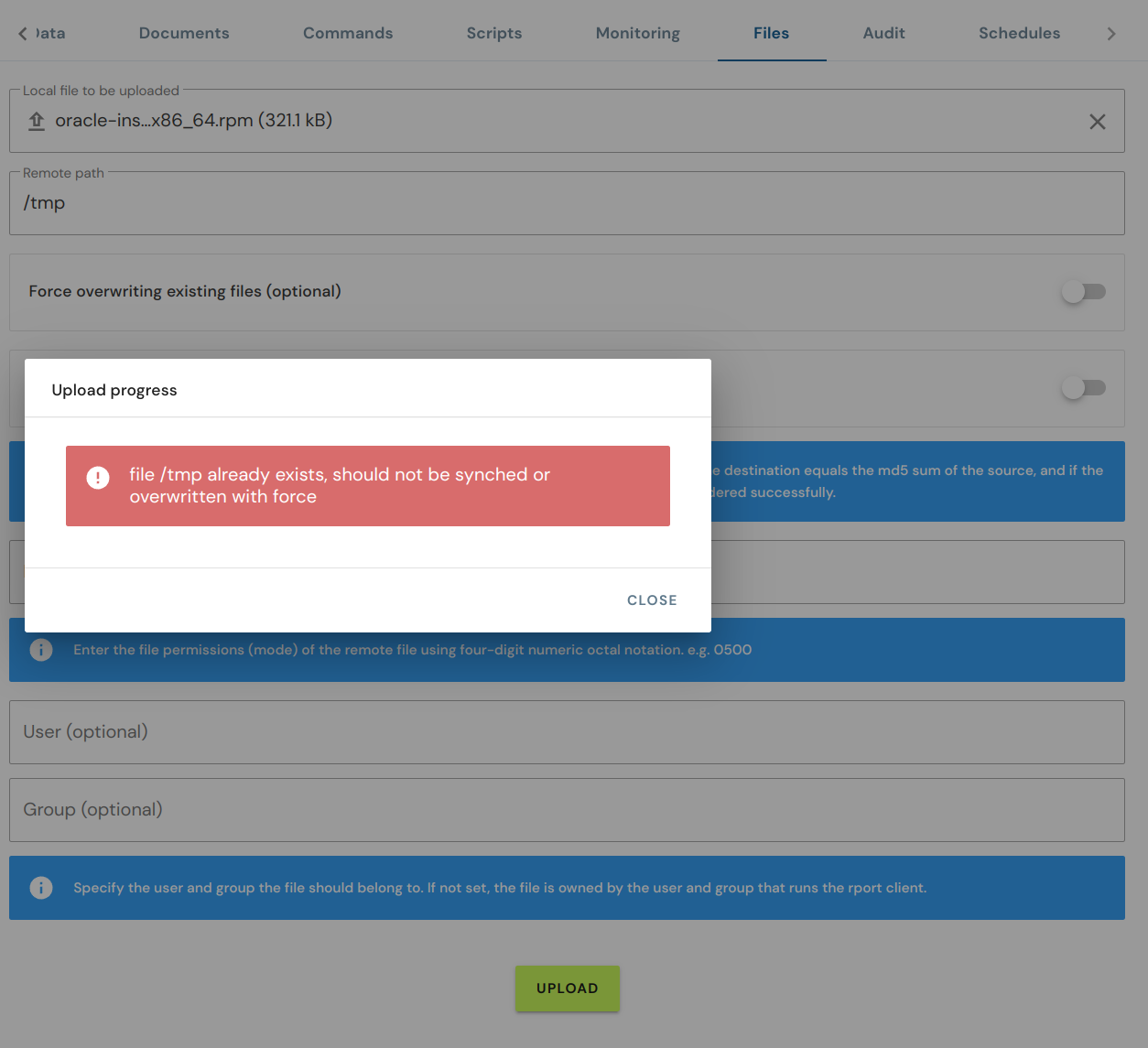The height and width of the screenshot is (1048, 1148).
Task: Click the info icon by user and group hint
Action: click(41, 888)
